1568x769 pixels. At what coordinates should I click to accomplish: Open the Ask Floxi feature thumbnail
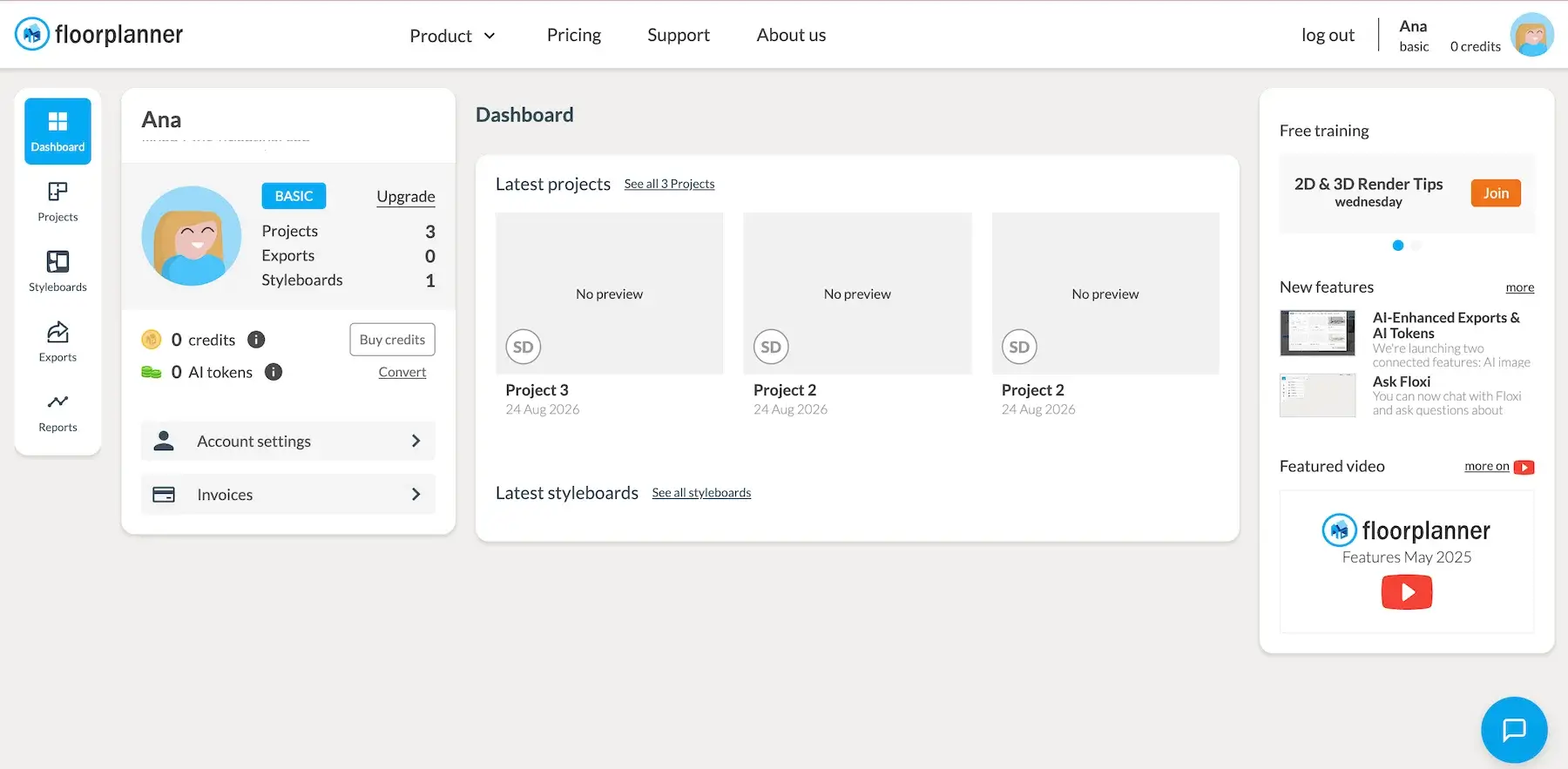pyautogui.click(x=1317, y=395)
